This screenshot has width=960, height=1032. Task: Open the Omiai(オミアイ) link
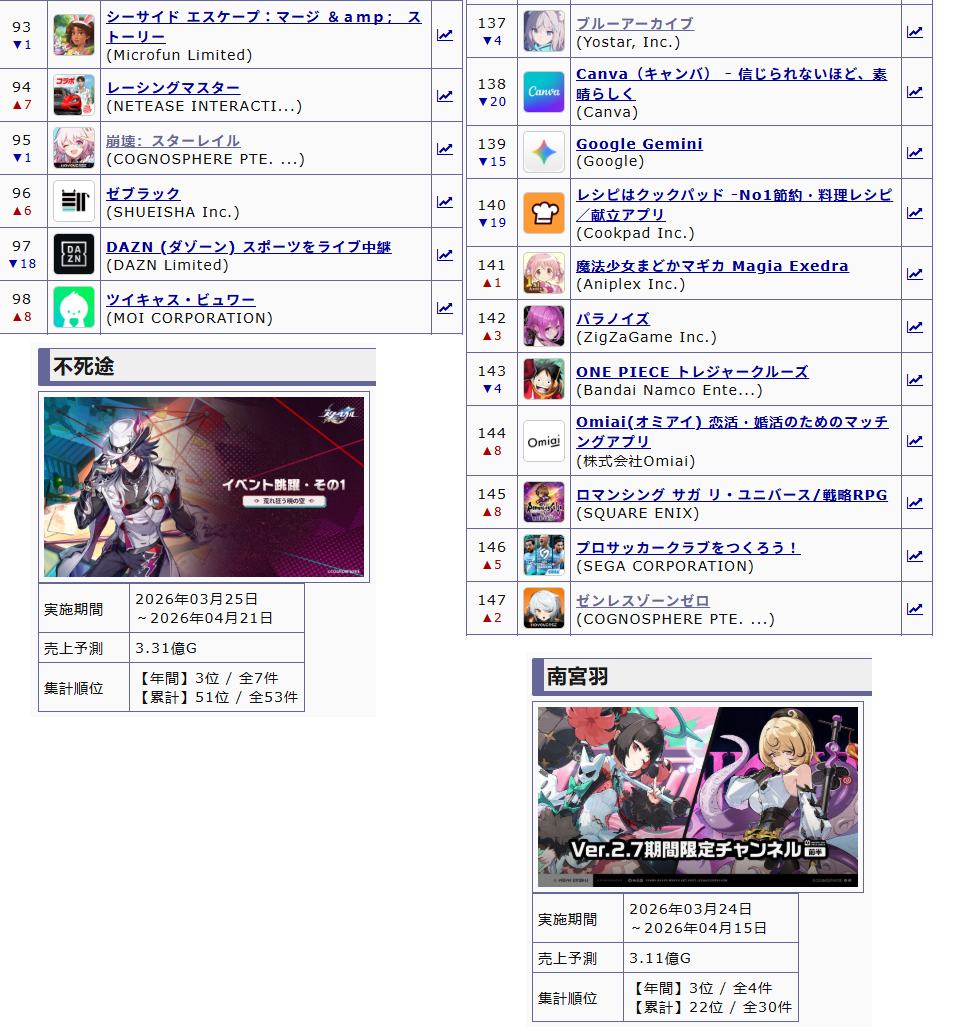click(x=732, y=432)
